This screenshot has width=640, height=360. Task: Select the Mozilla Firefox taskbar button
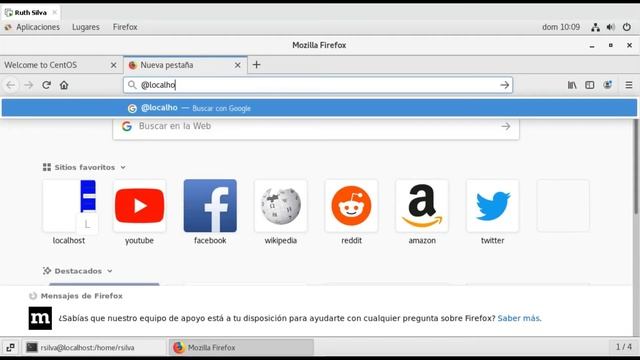tap(241, 347)
